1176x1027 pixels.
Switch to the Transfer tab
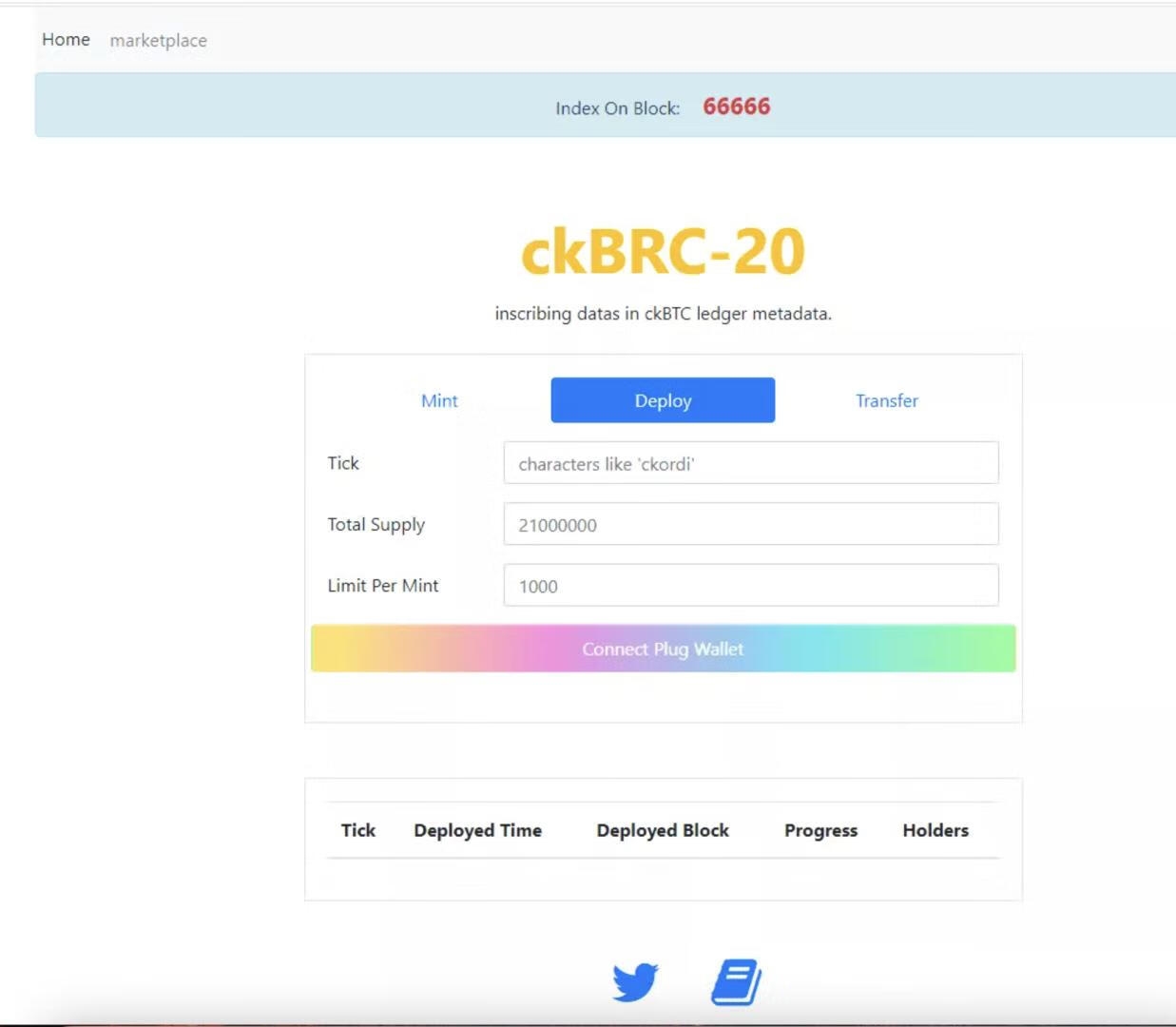[886, 400]
